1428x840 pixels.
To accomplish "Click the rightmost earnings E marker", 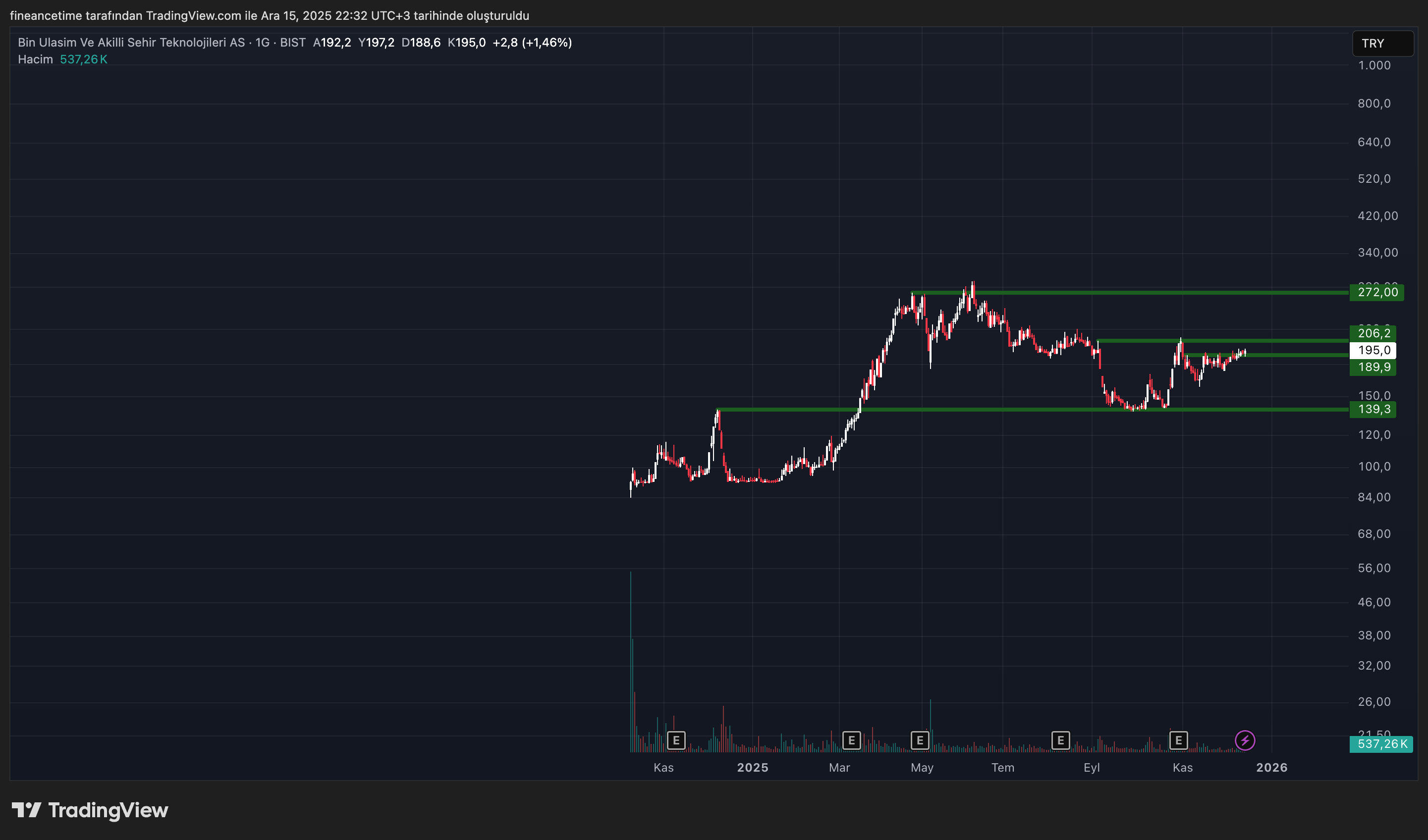I will click(1178, 740).
